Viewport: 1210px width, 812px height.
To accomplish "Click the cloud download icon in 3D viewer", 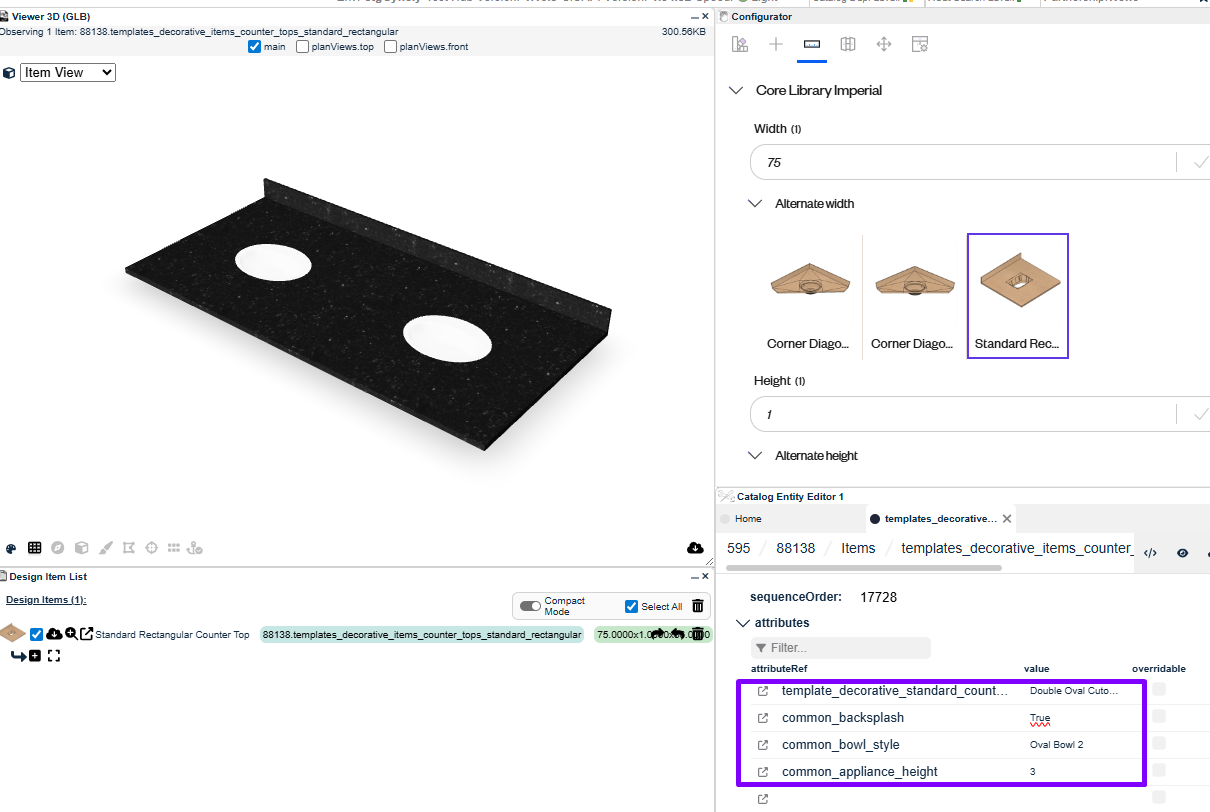I will click(695, 548).
